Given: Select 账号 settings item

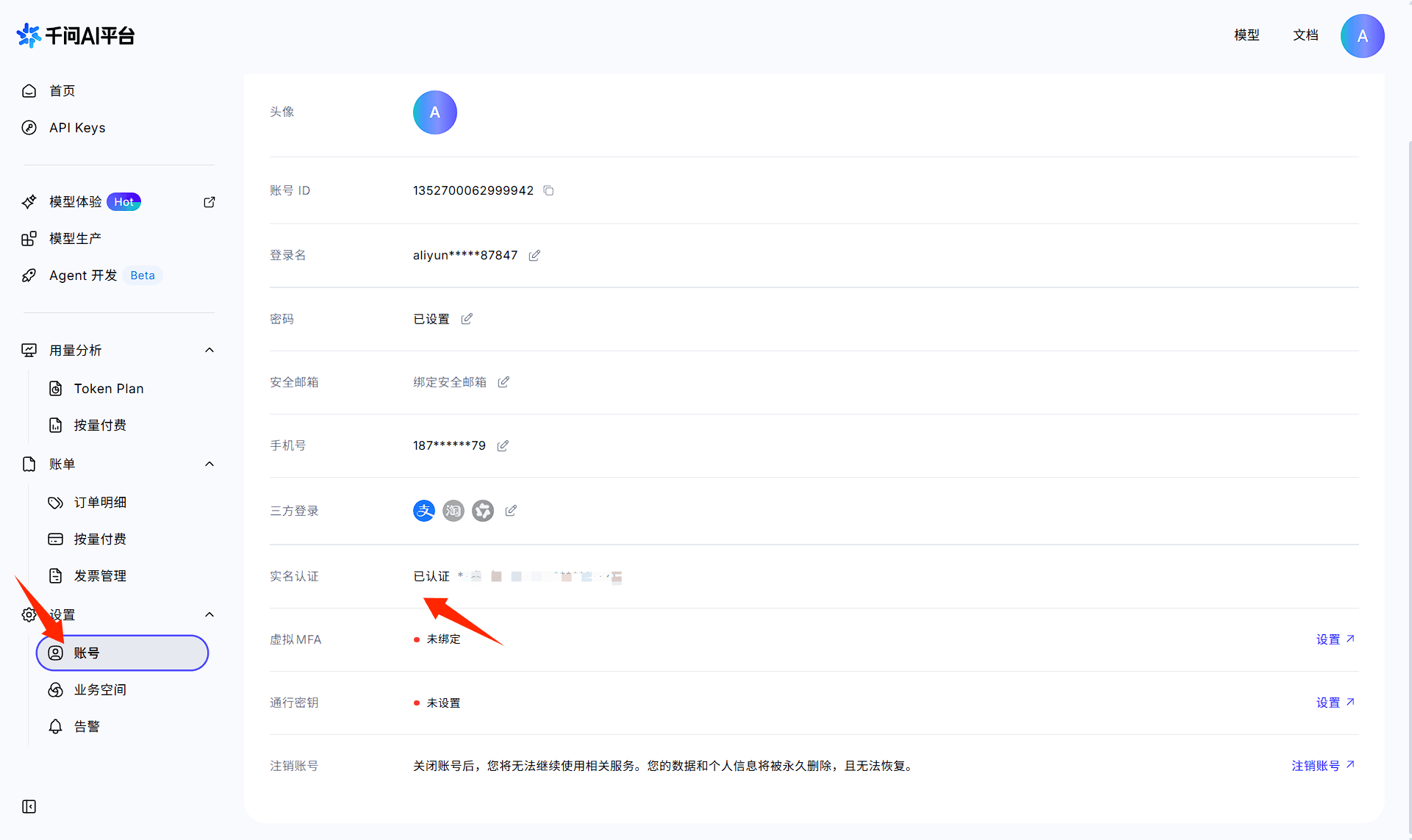Looking at the screenshot, I should (123, 653).
